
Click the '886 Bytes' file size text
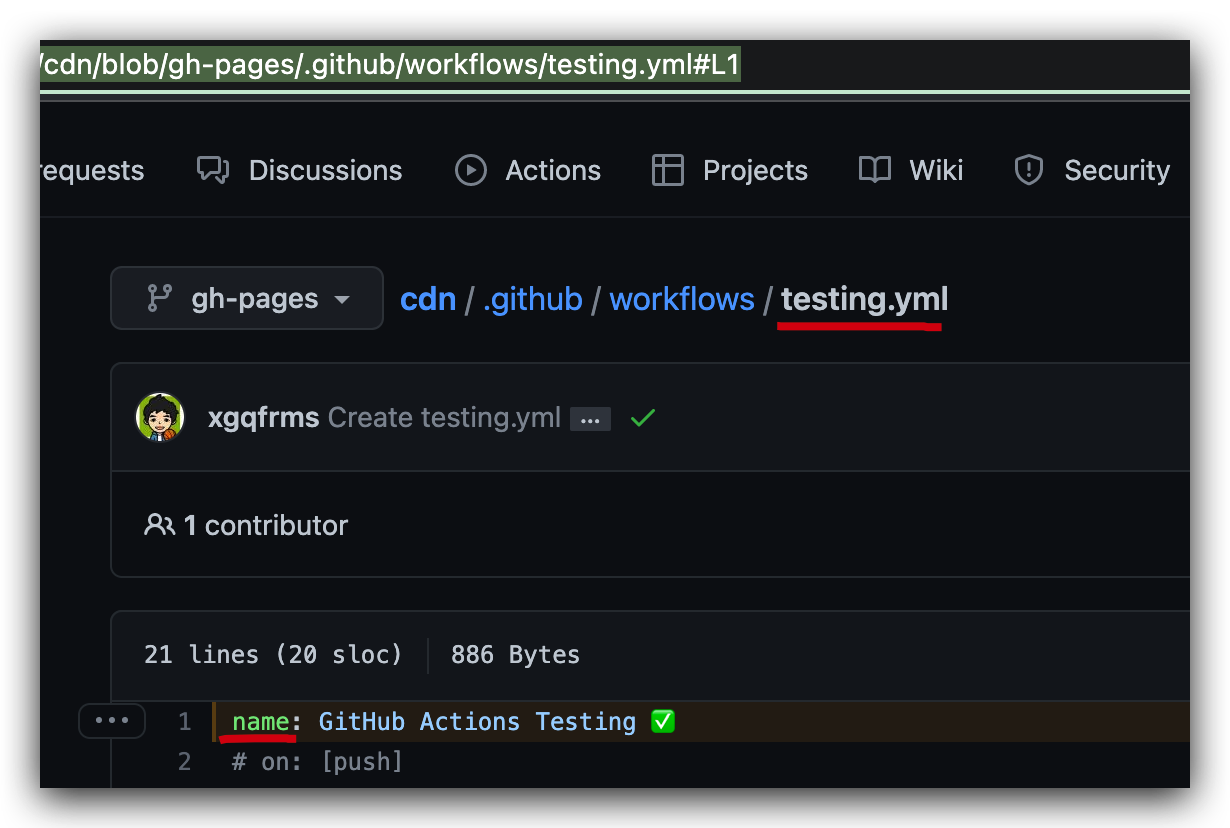515,655
